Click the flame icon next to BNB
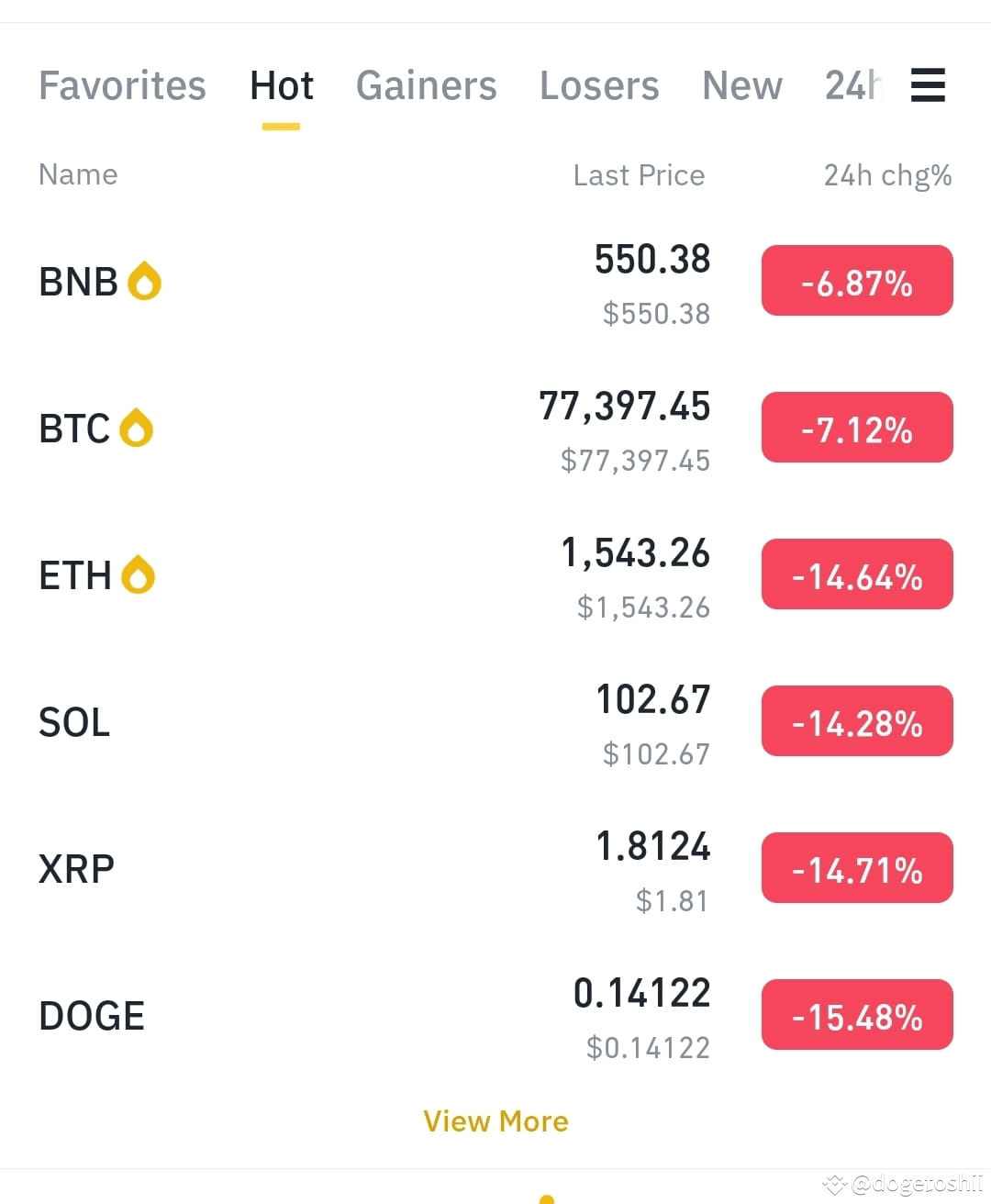 [144, 281]
